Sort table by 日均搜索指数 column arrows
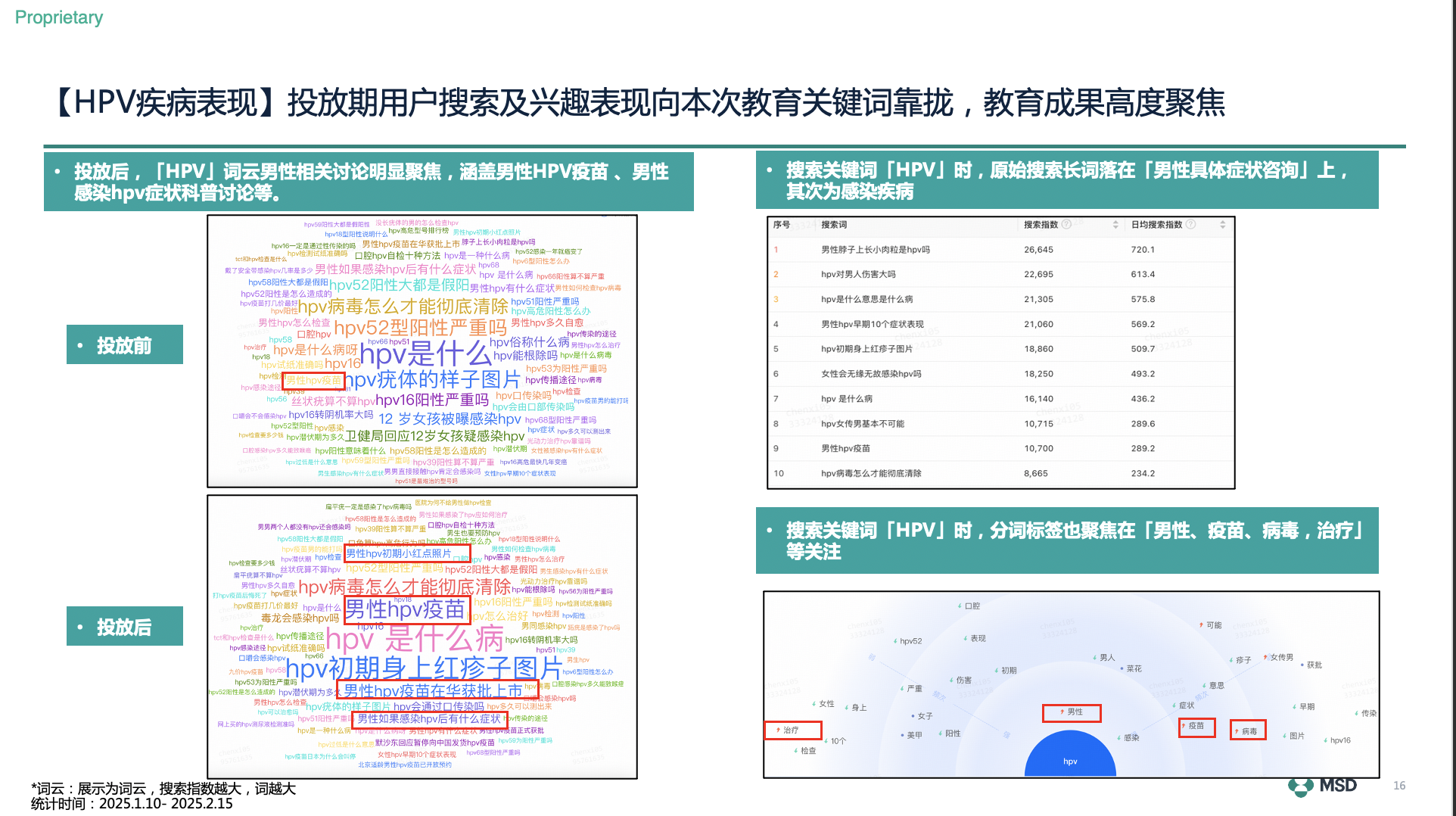The width and height of the screenshot is (1456, 816). [x=1222, y=225]
